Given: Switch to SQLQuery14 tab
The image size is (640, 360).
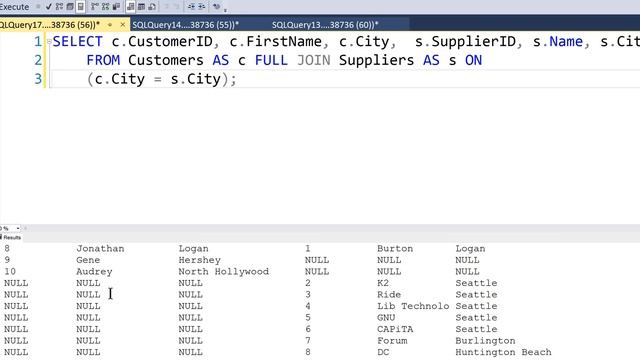Looking at the screenshot, I should coord(185,25).
